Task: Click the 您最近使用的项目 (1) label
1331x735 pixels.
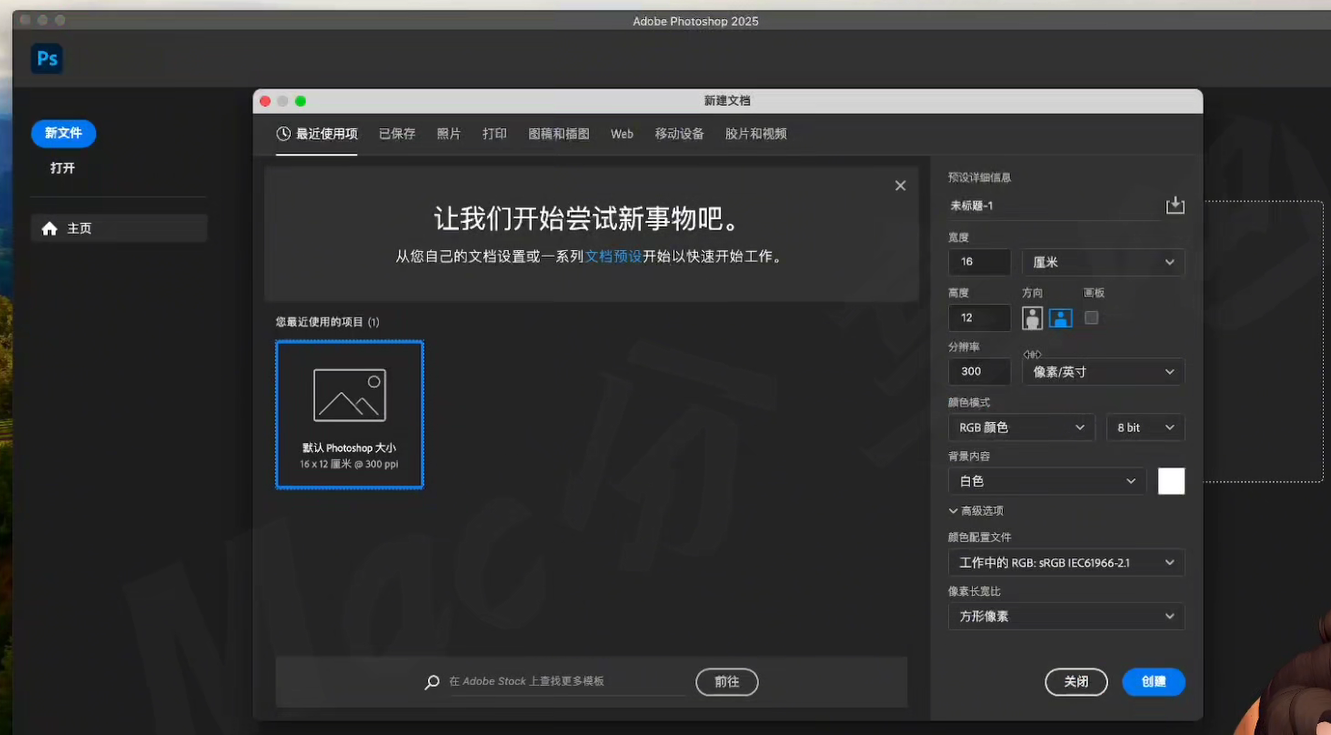Action: (328, 322)
